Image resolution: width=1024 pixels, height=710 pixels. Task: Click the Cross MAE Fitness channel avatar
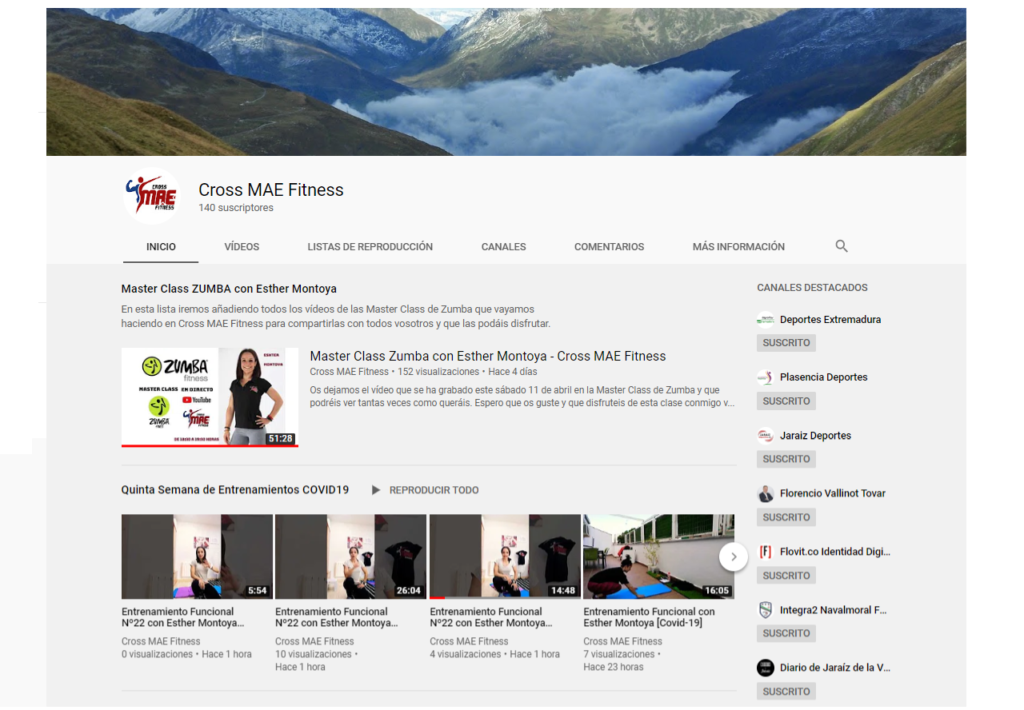tap(152, 196)
